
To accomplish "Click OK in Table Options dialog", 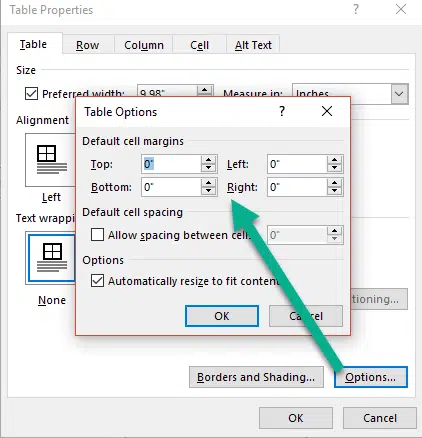I will [222, 316].
